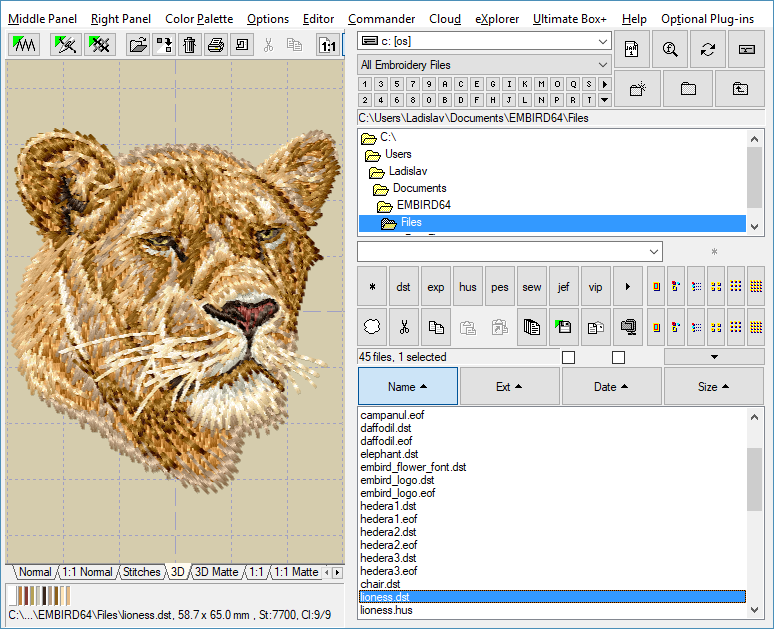Viewport: 774px width, 629px height.
Task: Select the 'EMBIRD64' folder in the tree
Action: [424, 205]
